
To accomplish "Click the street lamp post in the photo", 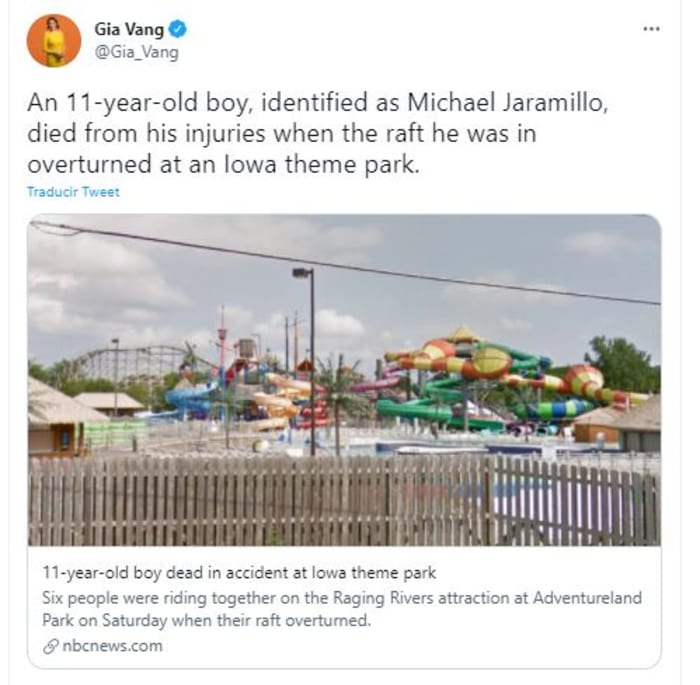I will point(309,362).
